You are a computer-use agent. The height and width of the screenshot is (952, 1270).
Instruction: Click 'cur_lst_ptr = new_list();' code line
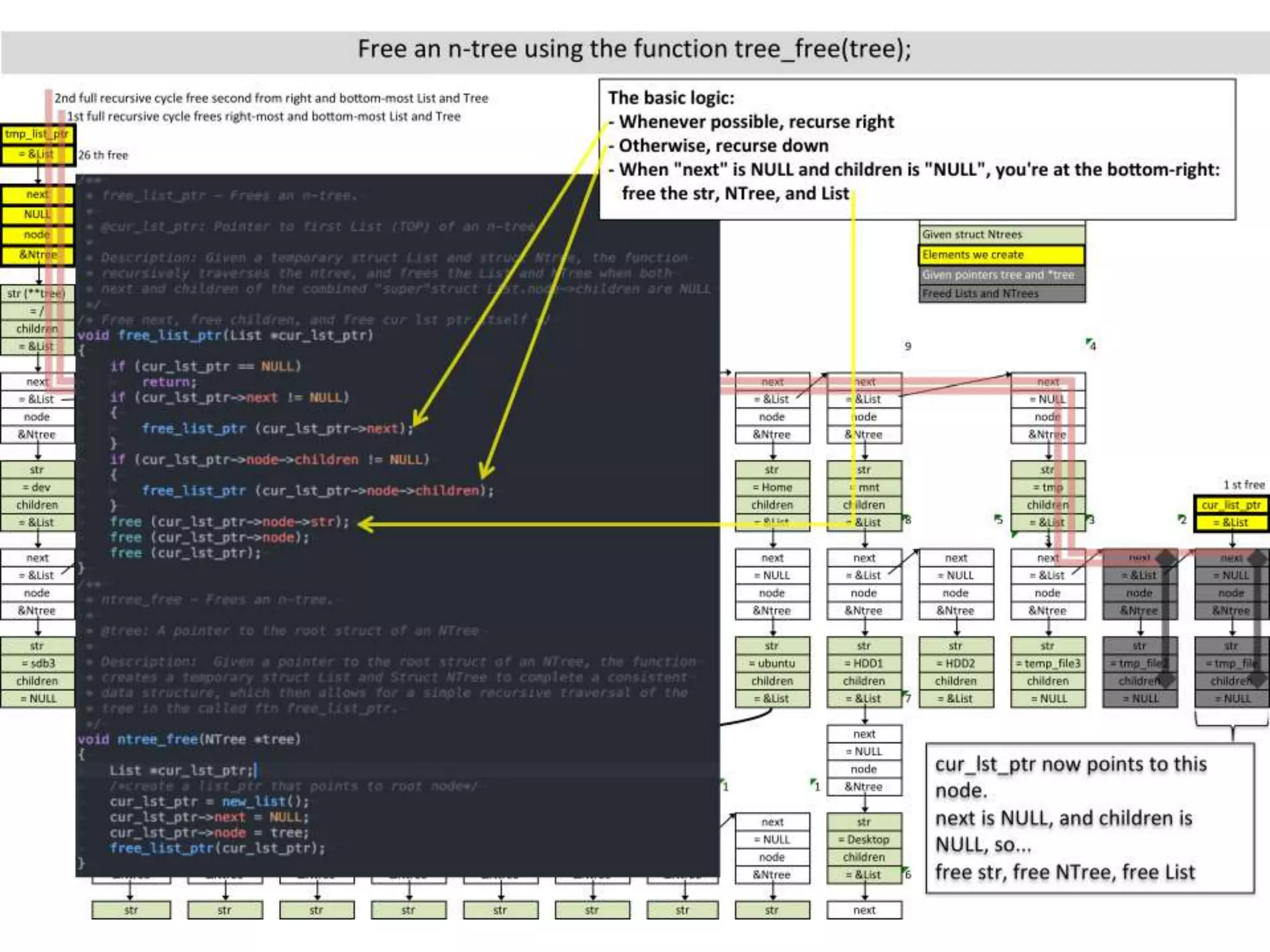coord(209,801)
